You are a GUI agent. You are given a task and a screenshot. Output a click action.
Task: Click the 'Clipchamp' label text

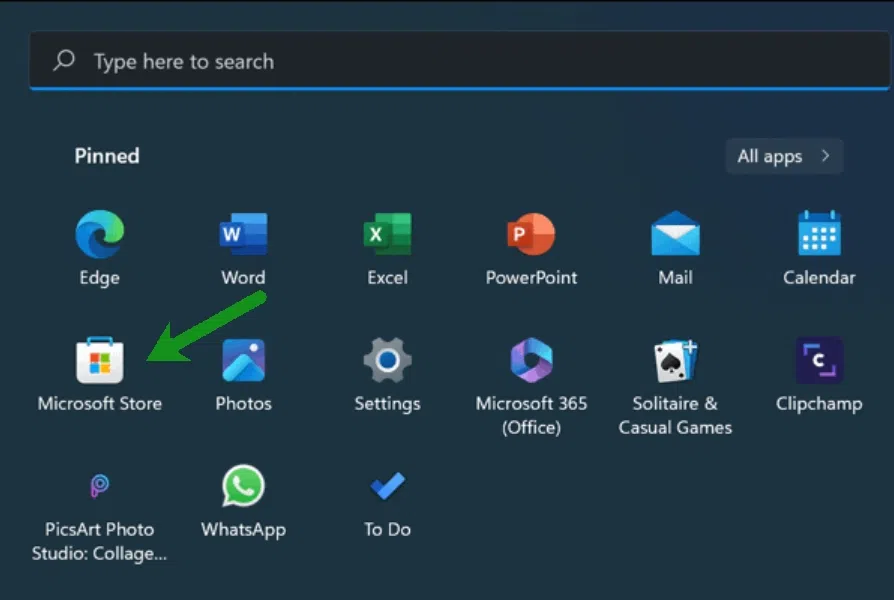click(819, 404)
